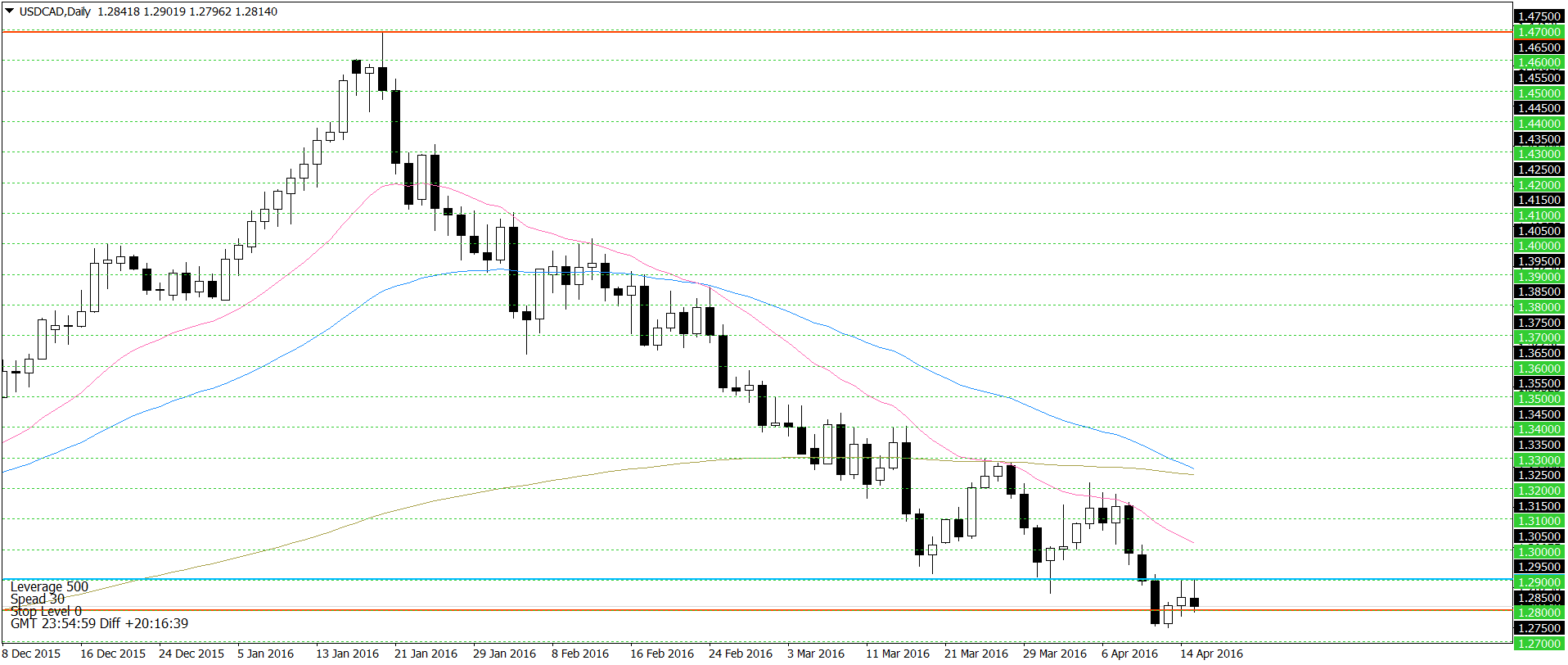Click the 1.47500 price label
This screenshot has height=665, width=1568.
point(1539,16)
